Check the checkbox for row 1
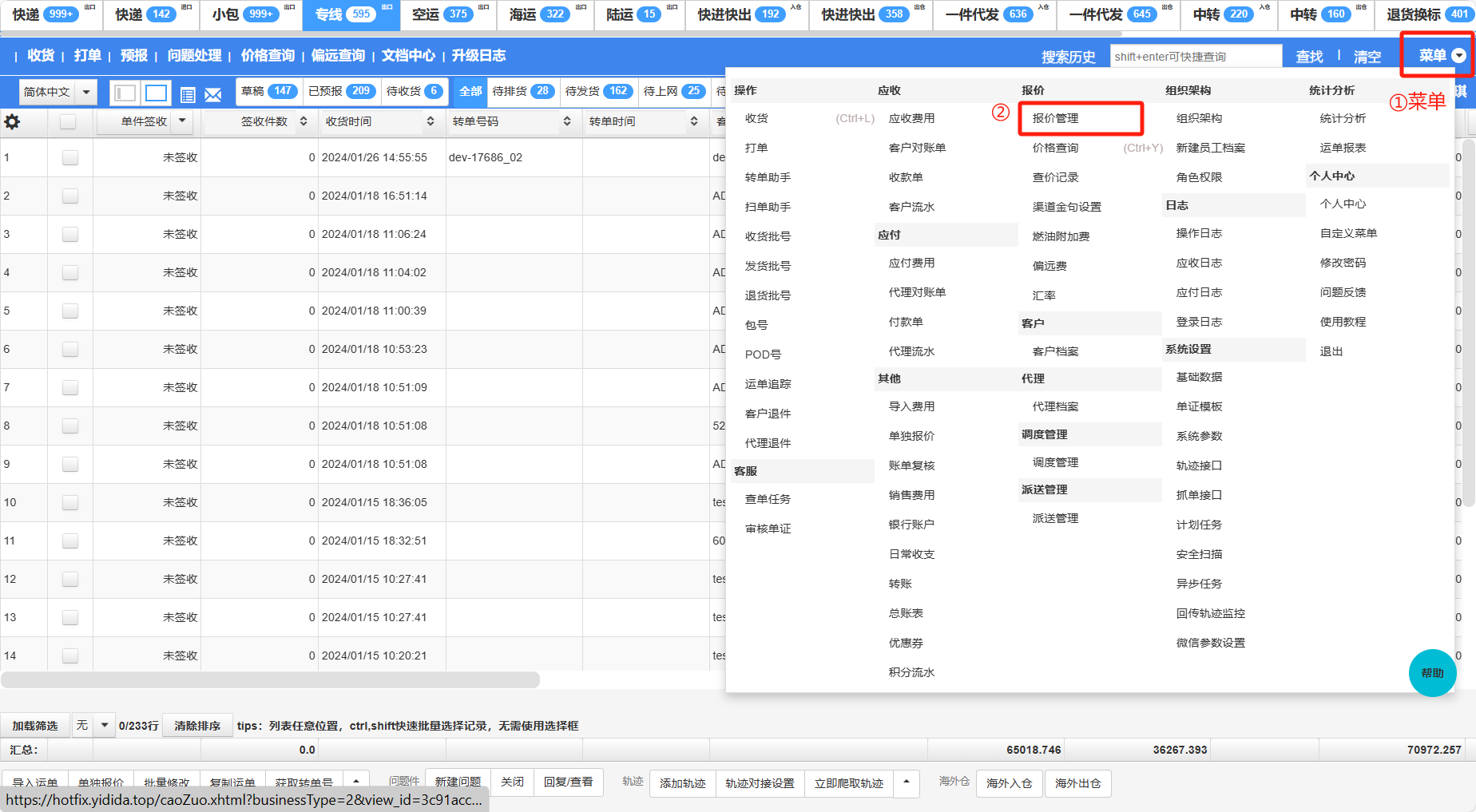 pos(70,157)
